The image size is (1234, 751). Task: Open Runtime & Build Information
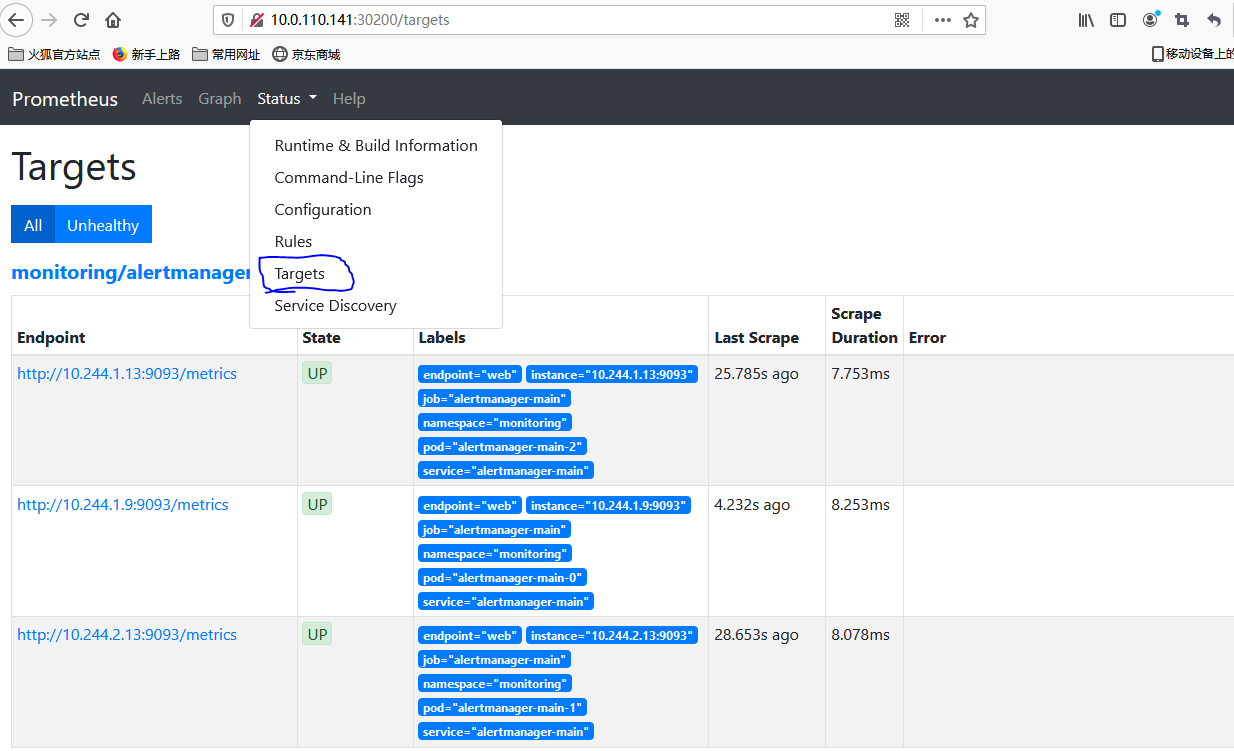tap(376, 146)
